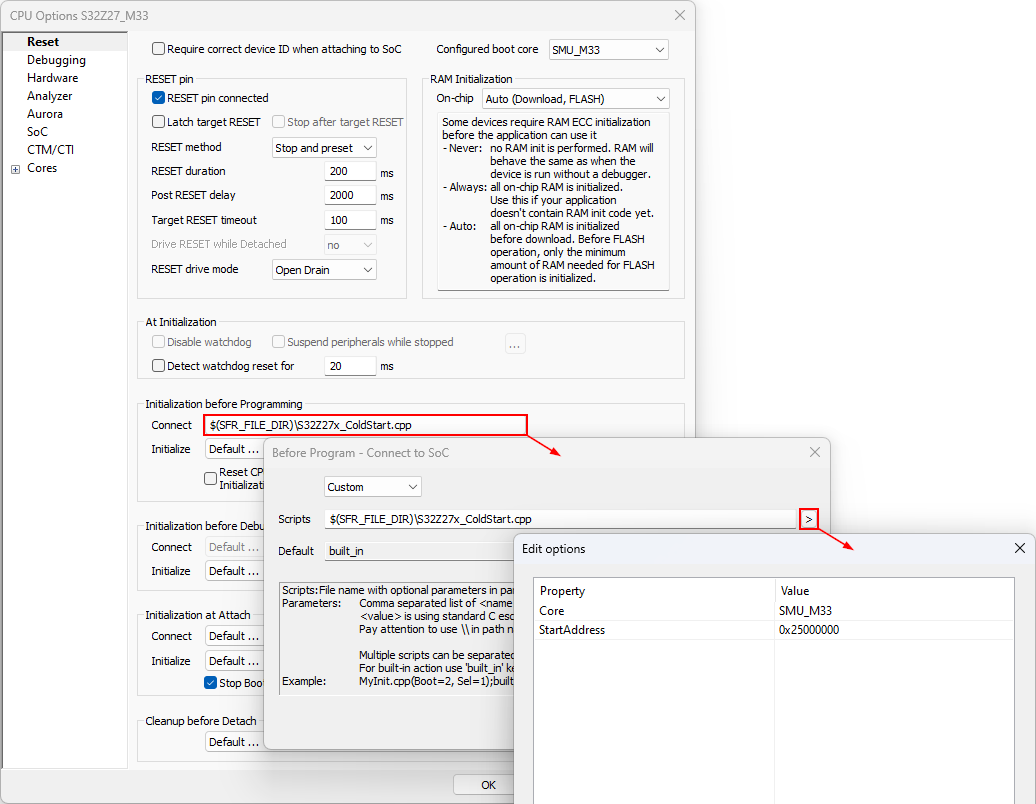Open the On-chip RAM initialization dropdown
This screenshot has height=804, width=1036.
pyautogui.click(x=575, y=99)
